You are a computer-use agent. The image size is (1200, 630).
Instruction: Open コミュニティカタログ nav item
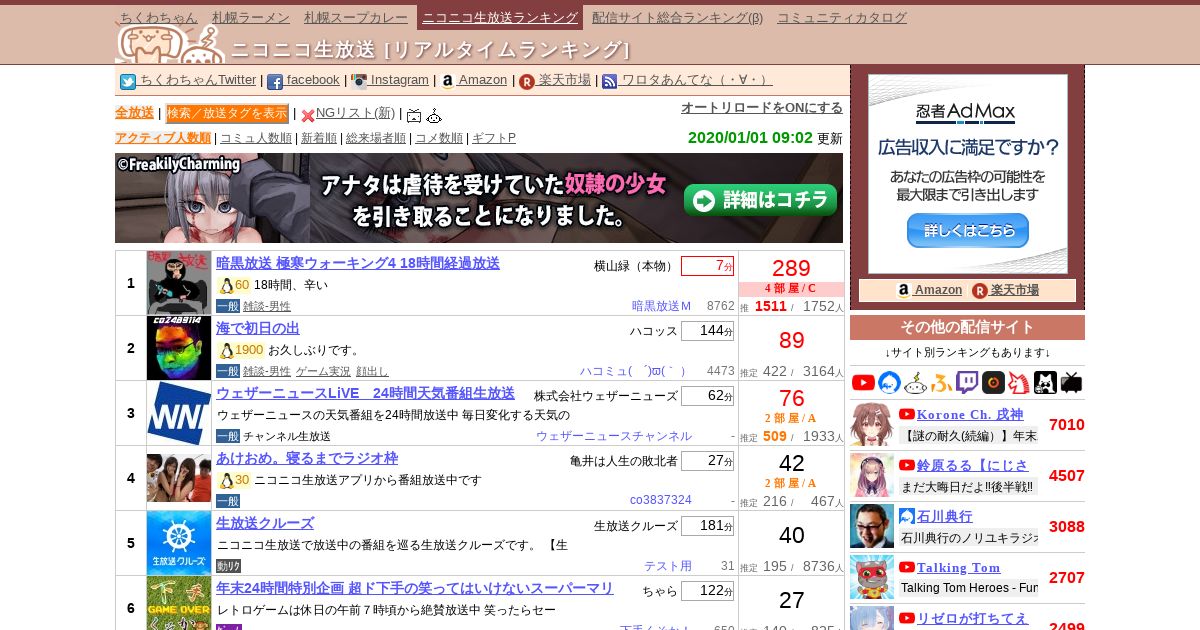pyautogui.click(x=842, y=17)
